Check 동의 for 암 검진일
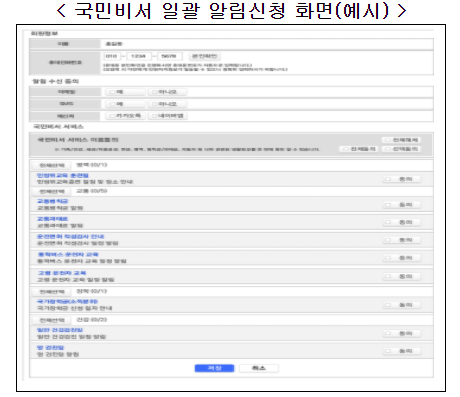This screenshot has width=460, height=397. pyautogui.click(x=401, y=351)
